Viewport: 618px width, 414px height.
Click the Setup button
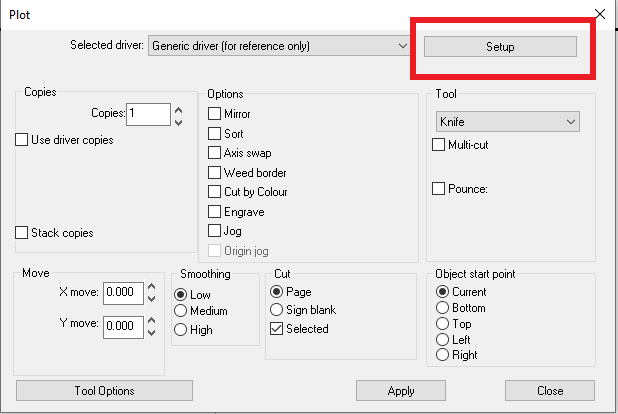tap(500, 47)
